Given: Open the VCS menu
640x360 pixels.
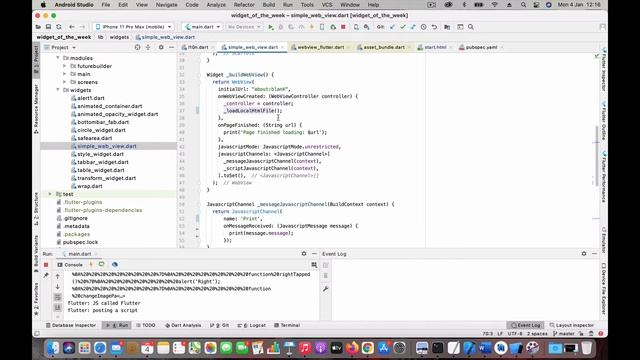Looking at the screenshot, I should [x=327, y=5].
